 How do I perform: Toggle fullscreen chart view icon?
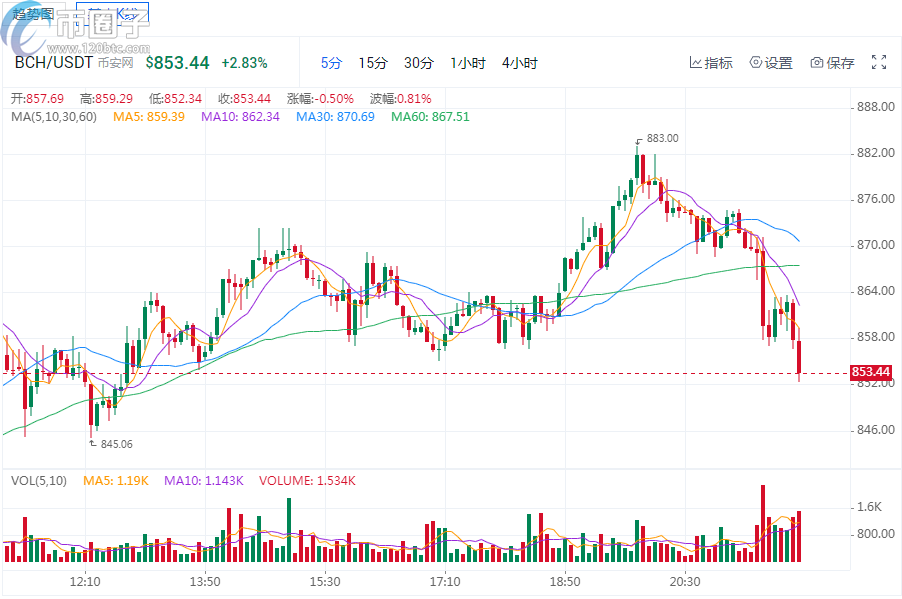pos(879,62)
